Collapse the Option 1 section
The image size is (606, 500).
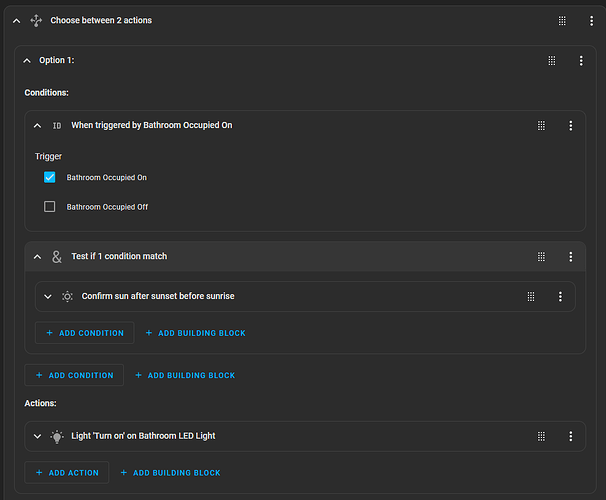[x=27, y=61]
